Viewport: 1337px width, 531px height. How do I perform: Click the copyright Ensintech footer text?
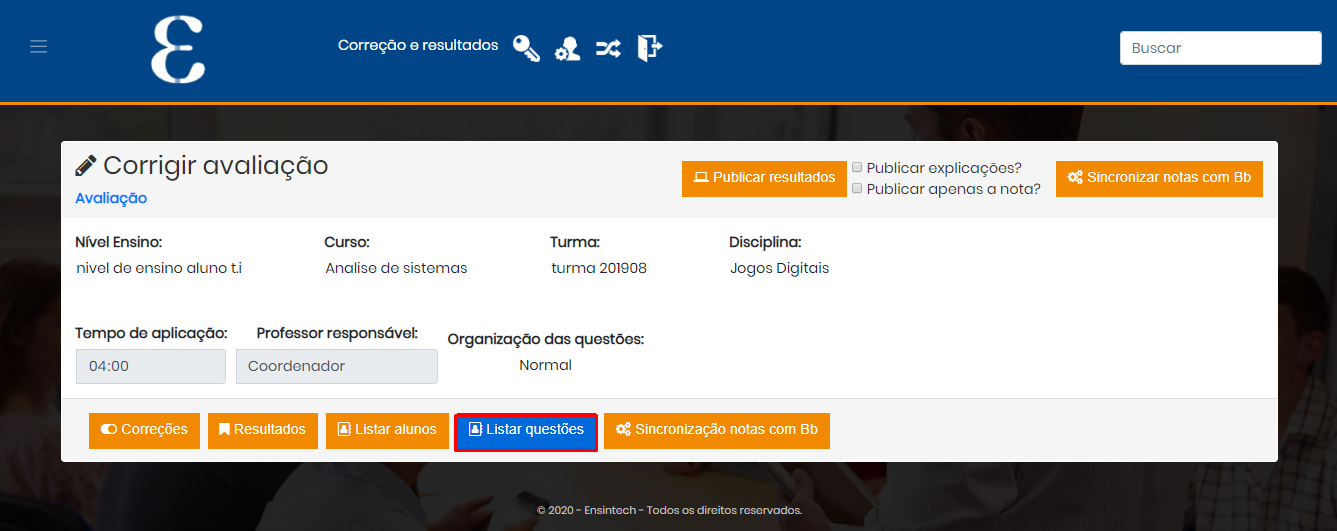[669, 510]
